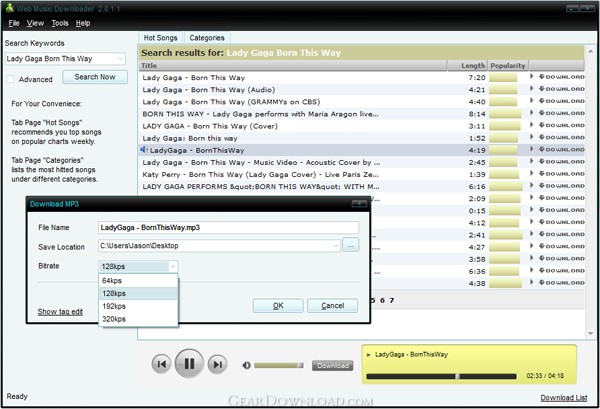
Task: Download the 2:09 length track
Action: click(561, 198)
